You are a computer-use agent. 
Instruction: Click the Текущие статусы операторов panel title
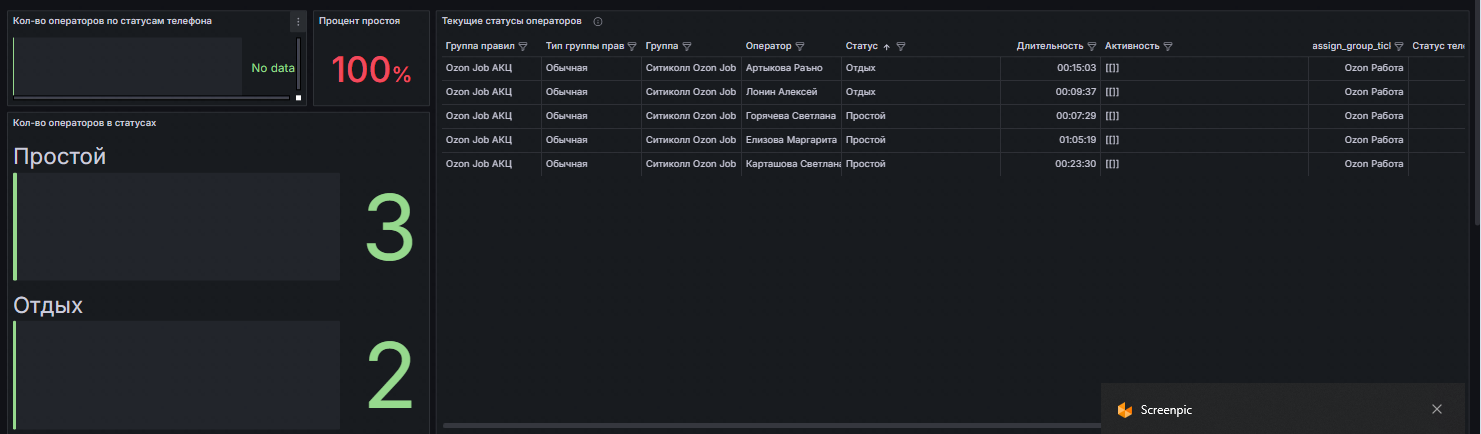pyautogui.click(x=511, y=21)
